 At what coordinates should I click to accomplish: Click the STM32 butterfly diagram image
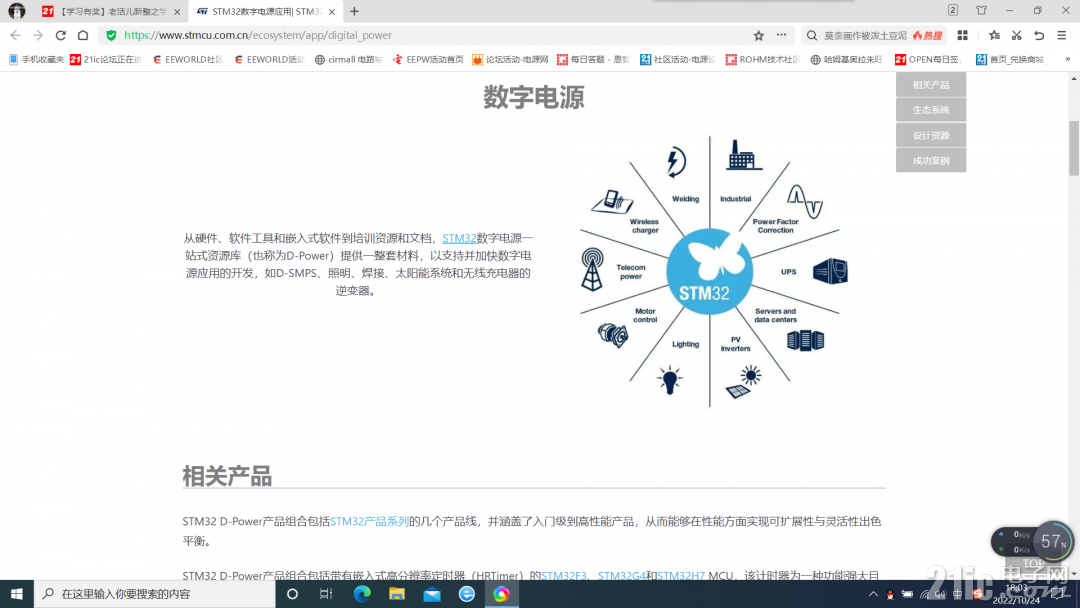click(x=709, y=271)
